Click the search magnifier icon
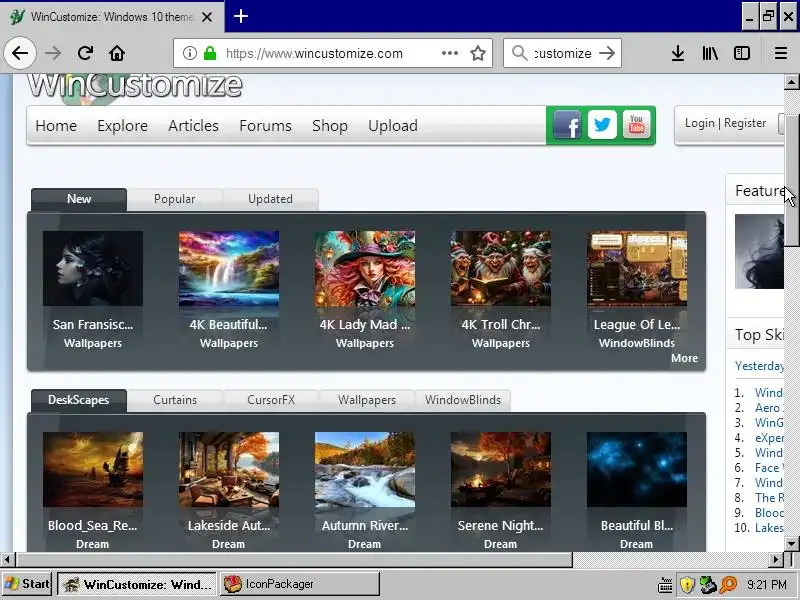The height and width of the screenshot is (600, 800). pos(519,53)
